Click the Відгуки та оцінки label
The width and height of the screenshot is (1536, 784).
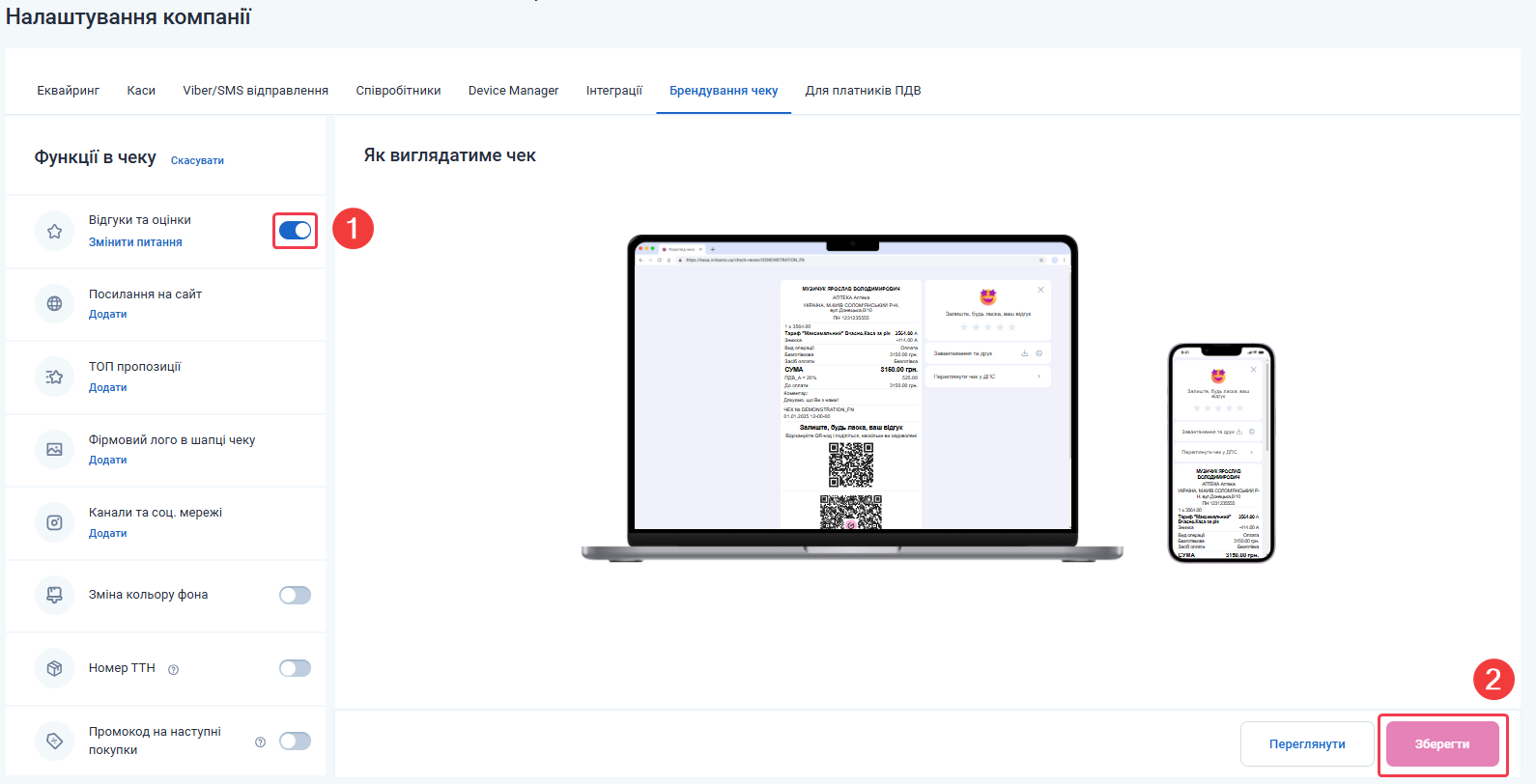140,220
